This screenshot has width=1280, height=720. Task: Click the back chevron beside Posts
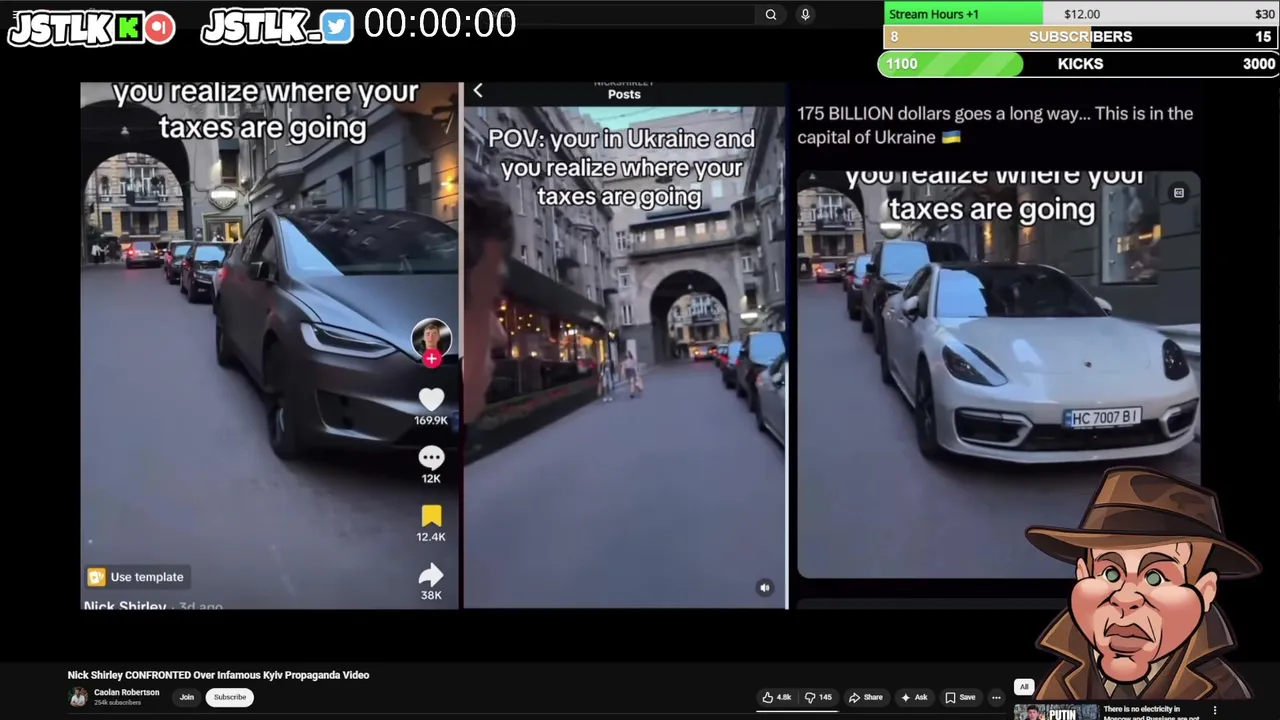pyautogui.click(x=478, y=91)
